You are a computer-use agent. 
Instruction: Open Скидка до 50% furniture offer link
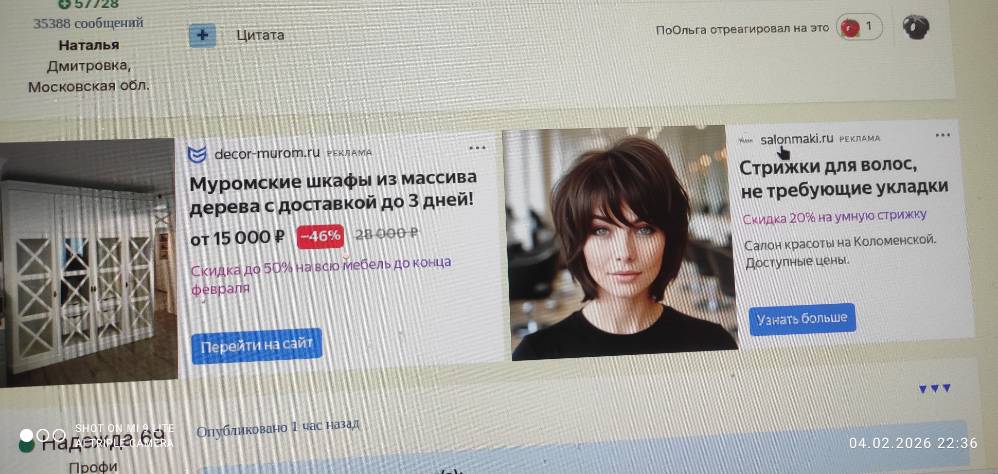click(x=321, y=275)
